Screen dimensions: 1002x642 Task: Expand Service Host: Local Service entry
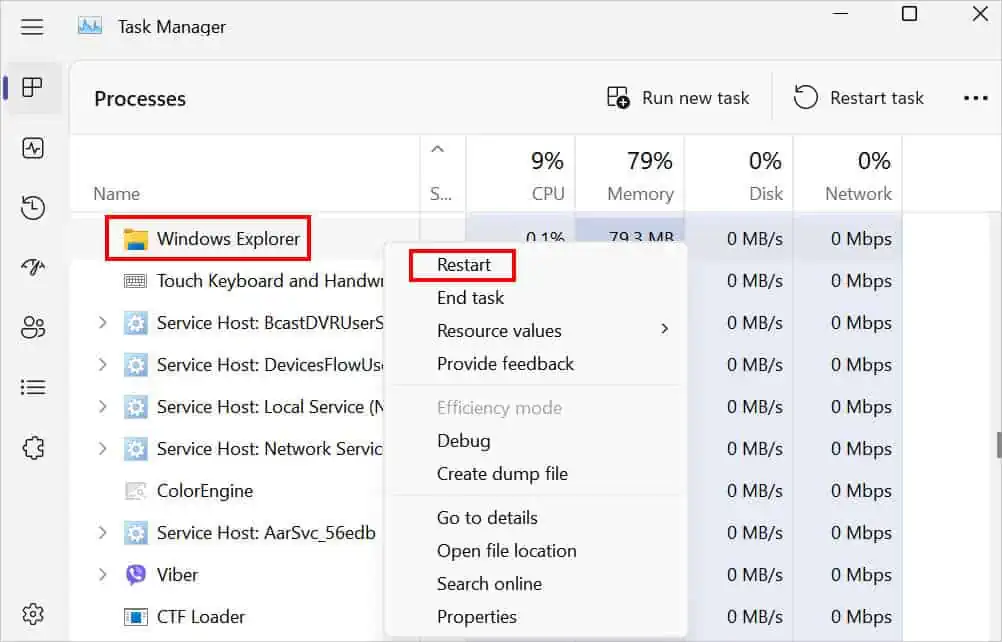(103, 407)
